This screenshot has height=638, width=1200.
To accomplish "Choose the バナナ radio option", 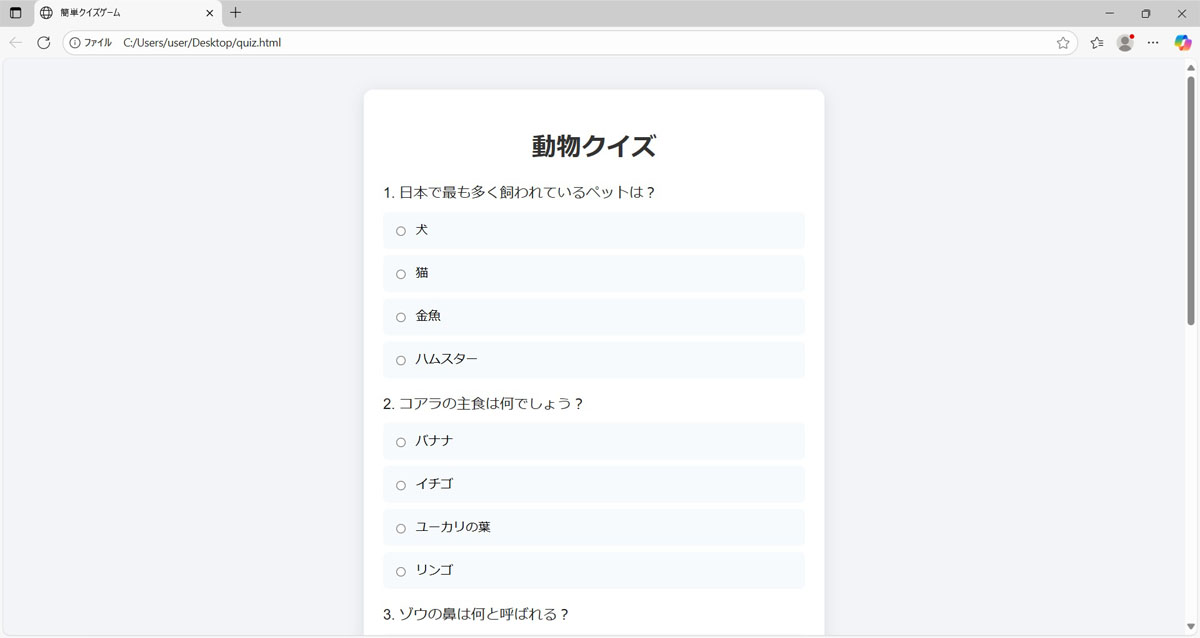I will pos(401,442).
